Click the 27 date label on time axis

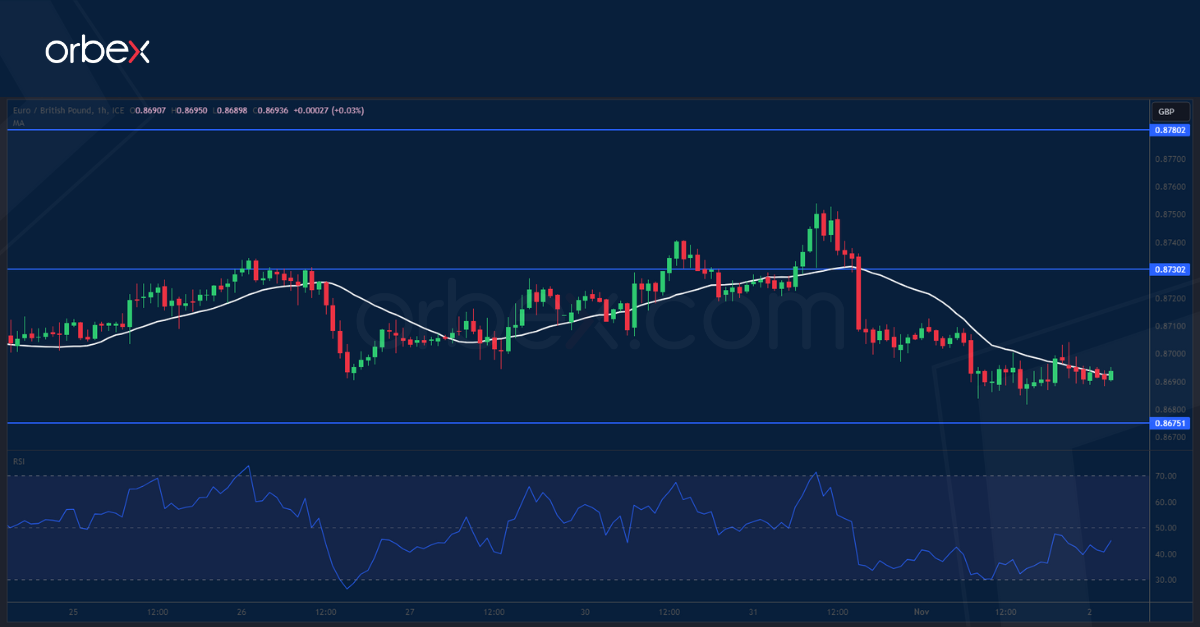pyautogui.click(x=410, y=611)
